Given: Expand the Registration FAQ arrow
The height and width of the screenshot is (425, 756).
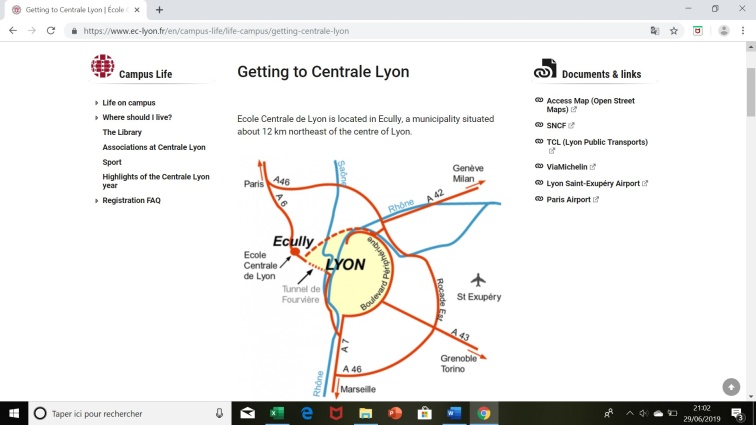Looking at the screenshot, I should [96, 200].
